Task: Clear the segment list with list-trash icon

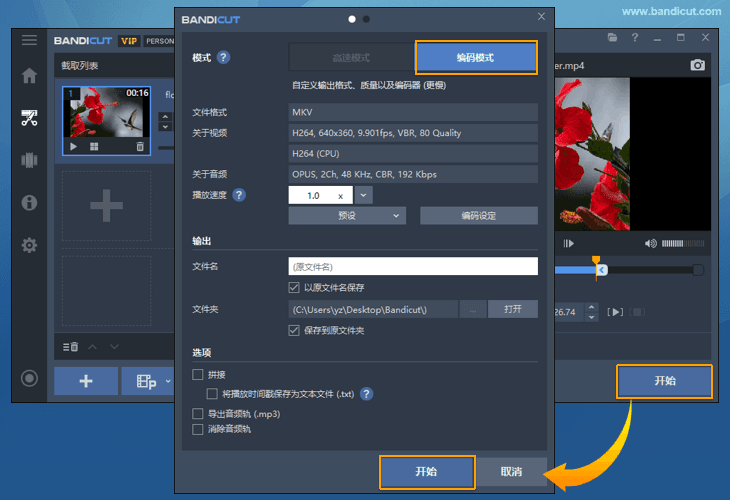Action: [70, 347]
